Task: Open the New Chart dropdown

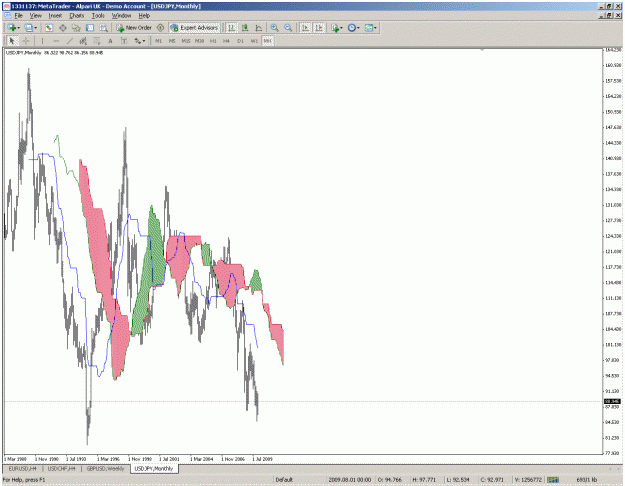Action: [x=13, y=28]
